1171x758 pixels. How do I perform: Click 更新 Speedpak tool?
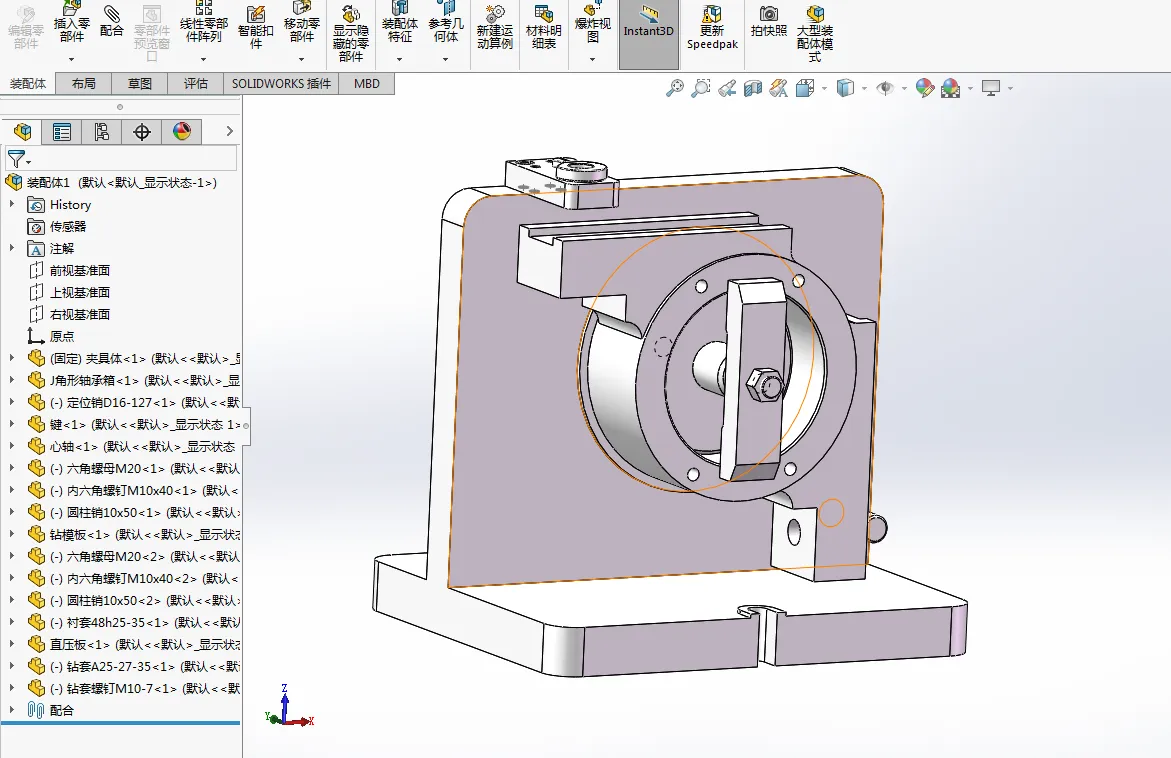pyautogui.click(x=712, y=27)
